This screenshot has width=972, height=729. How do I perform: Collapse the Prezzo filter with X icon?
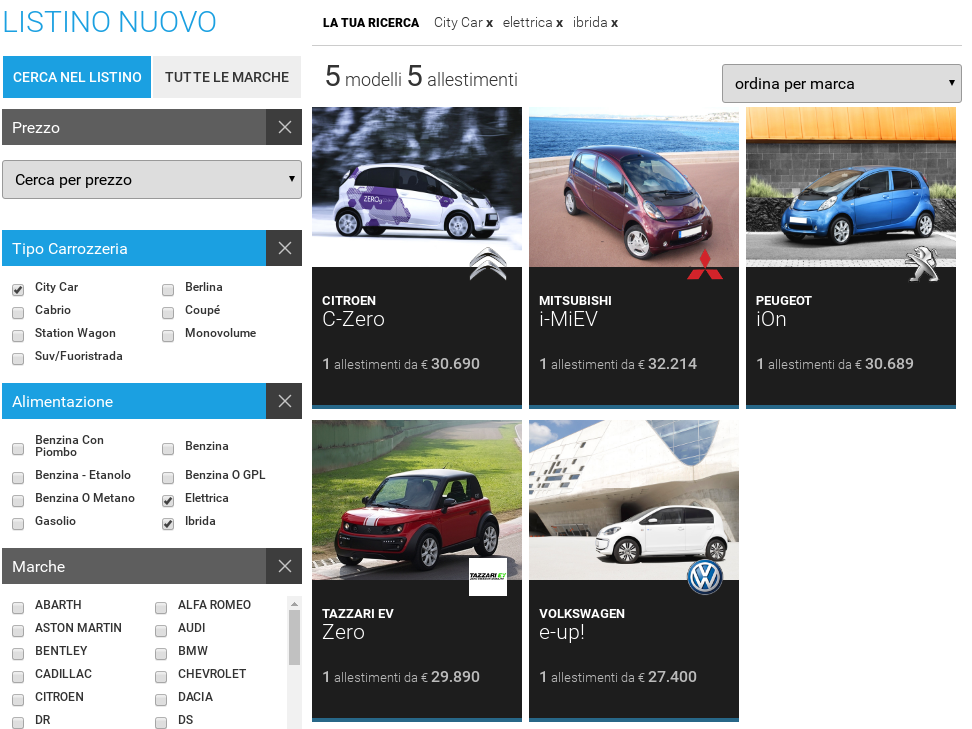(x=284, y=128)
